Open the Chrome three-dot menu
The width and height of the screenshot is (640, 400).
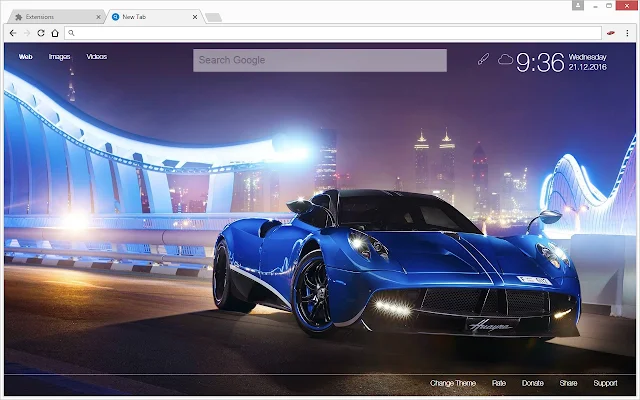coord(627,33)
